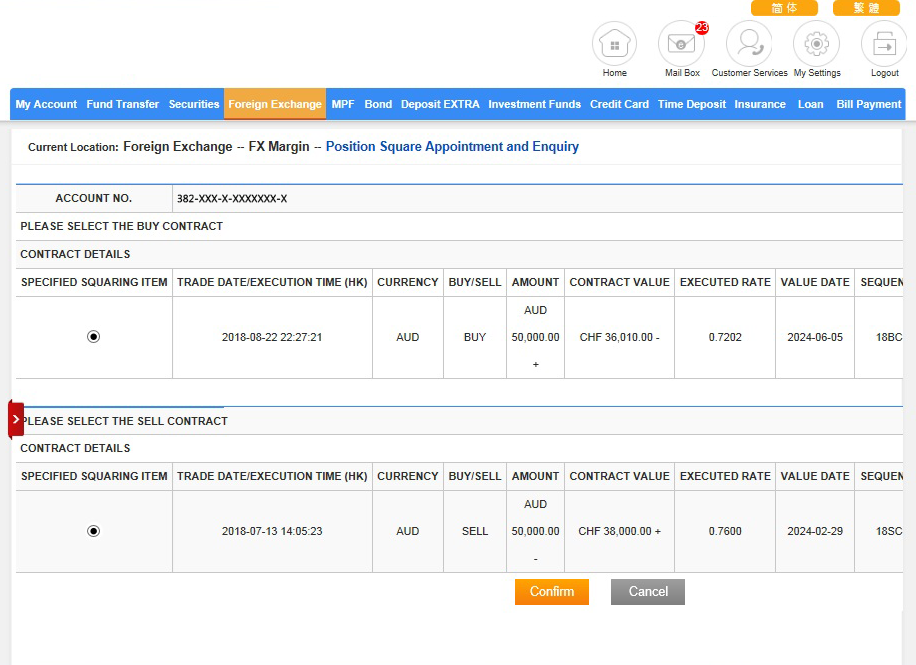Click the red 23 mail notification badge
Image resolution: width=916 pixels, height=665 pixels.
pos(702,28)
